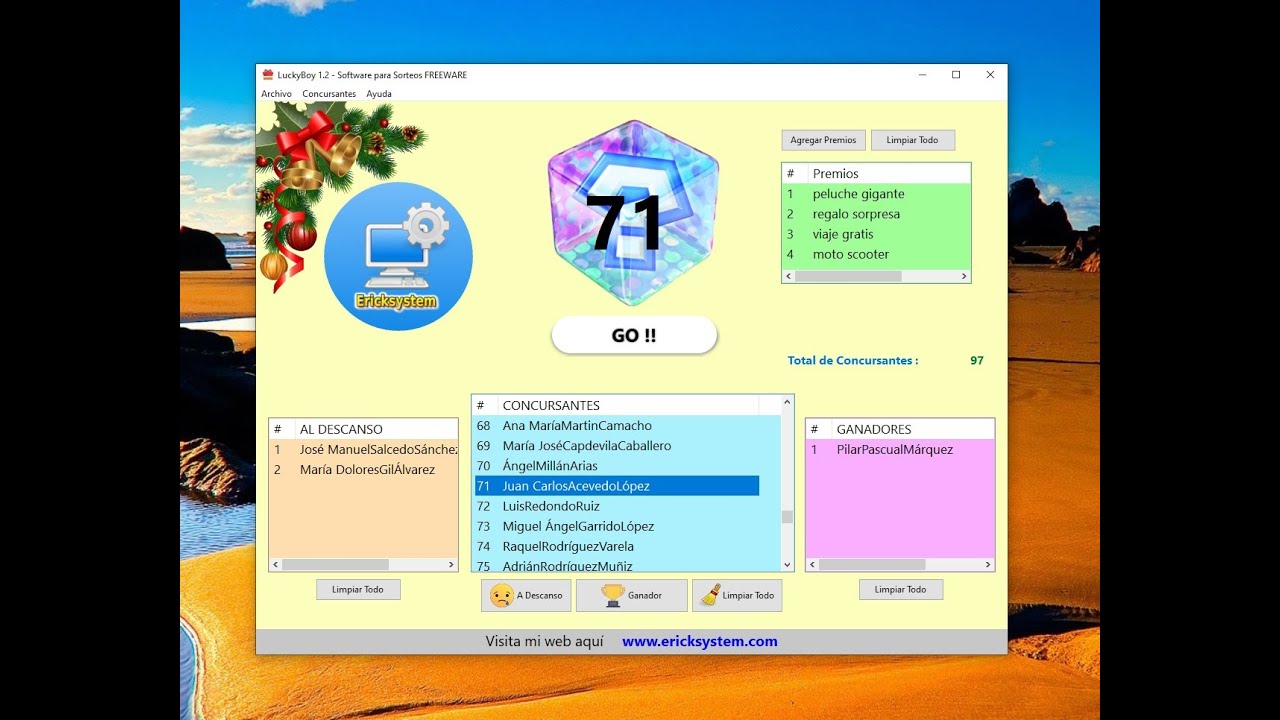The image size is (1280, 720).
Task: Click the Al Descanso list scroll left arrow
Action: (x=276, y=565)
